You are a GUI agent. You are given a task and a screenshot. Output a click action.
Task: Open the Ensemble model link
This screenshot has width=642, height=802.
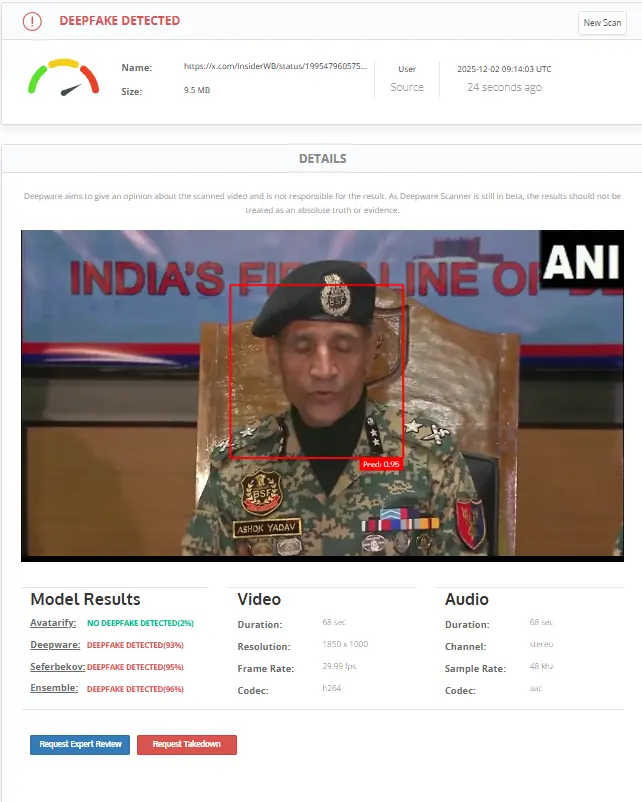point(54,689)
